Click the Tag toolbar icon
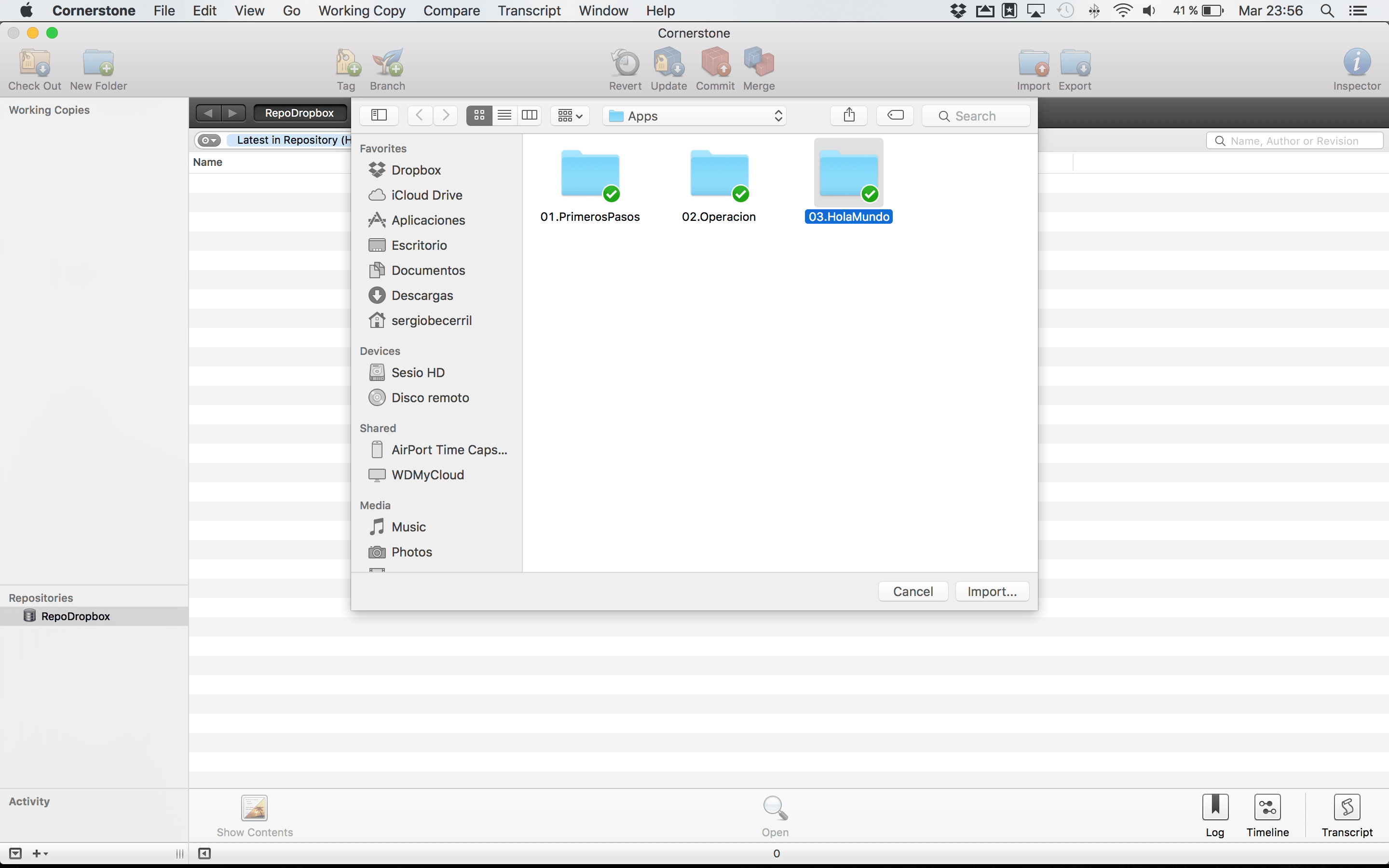Screen dimensions: 1389x868 347,62
